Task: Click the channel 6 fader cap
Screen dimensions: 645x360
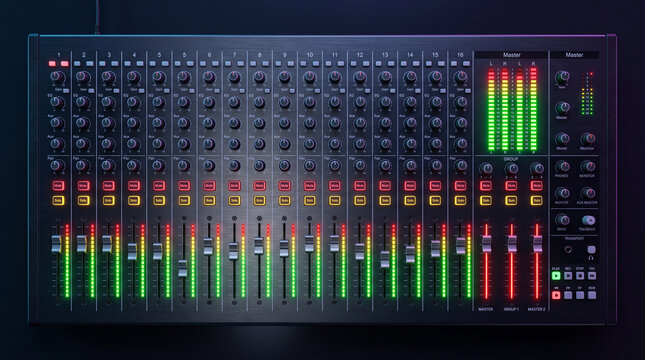Action: (x=208, y=246)
